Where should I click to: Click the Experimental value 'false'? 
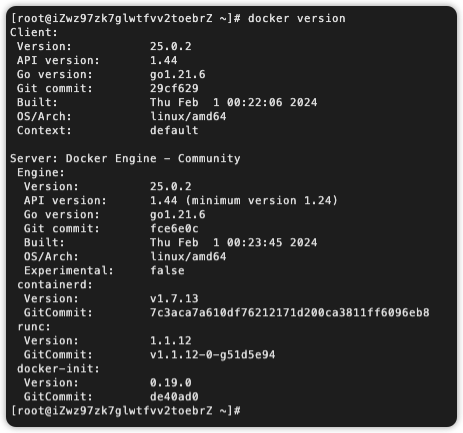167,270
